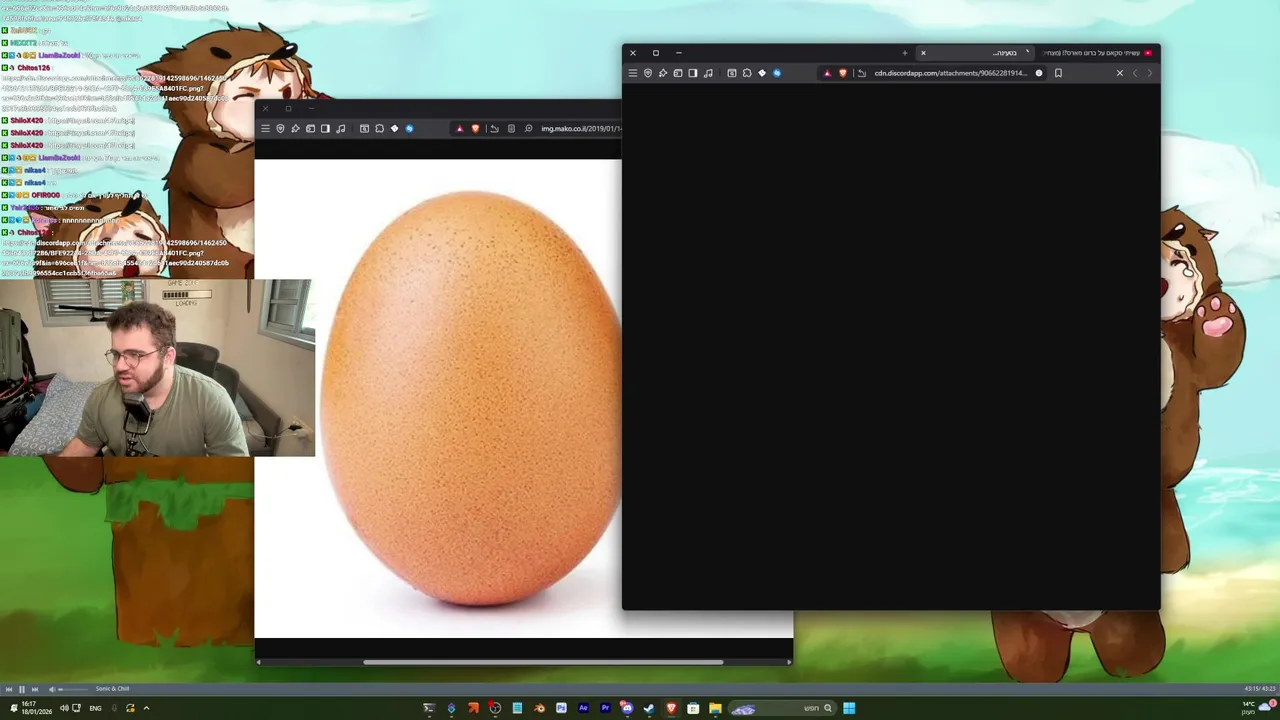Open Brave browser from taskbar
The image size is (1280, 720).
(671, 708)
